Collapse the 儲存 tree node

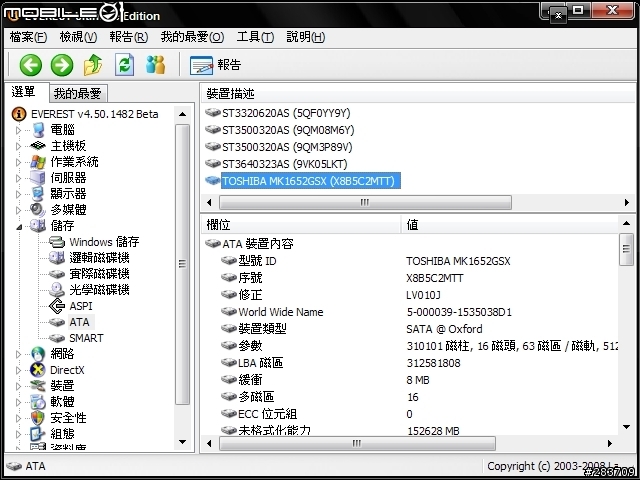[x=19, y=227]
